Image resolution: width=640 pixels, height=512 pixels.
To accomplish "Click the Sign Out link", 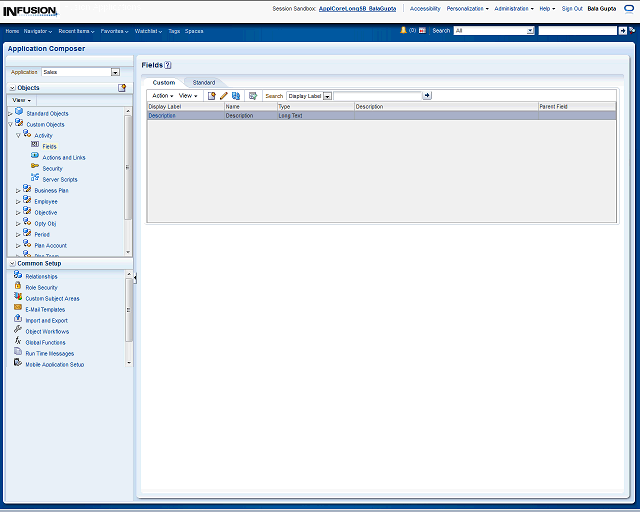I will pyautogui.click(x=572, y=8).
